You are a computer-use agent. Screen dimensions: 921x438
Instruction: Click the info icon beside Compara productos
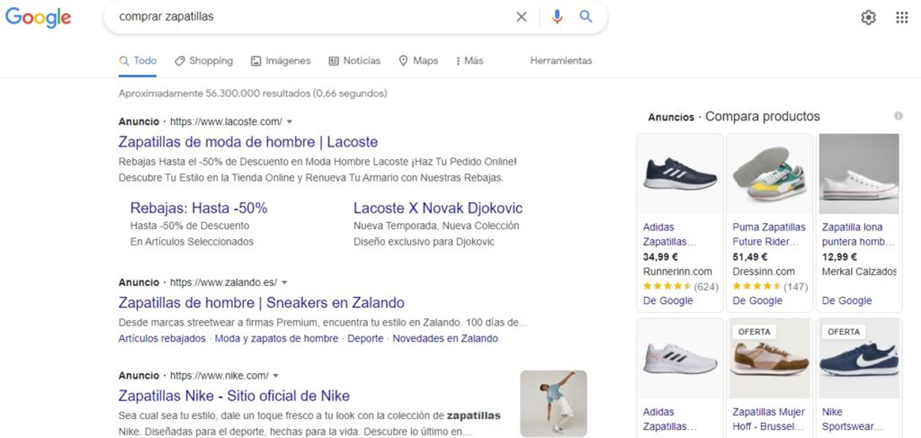tap(898, 116)
